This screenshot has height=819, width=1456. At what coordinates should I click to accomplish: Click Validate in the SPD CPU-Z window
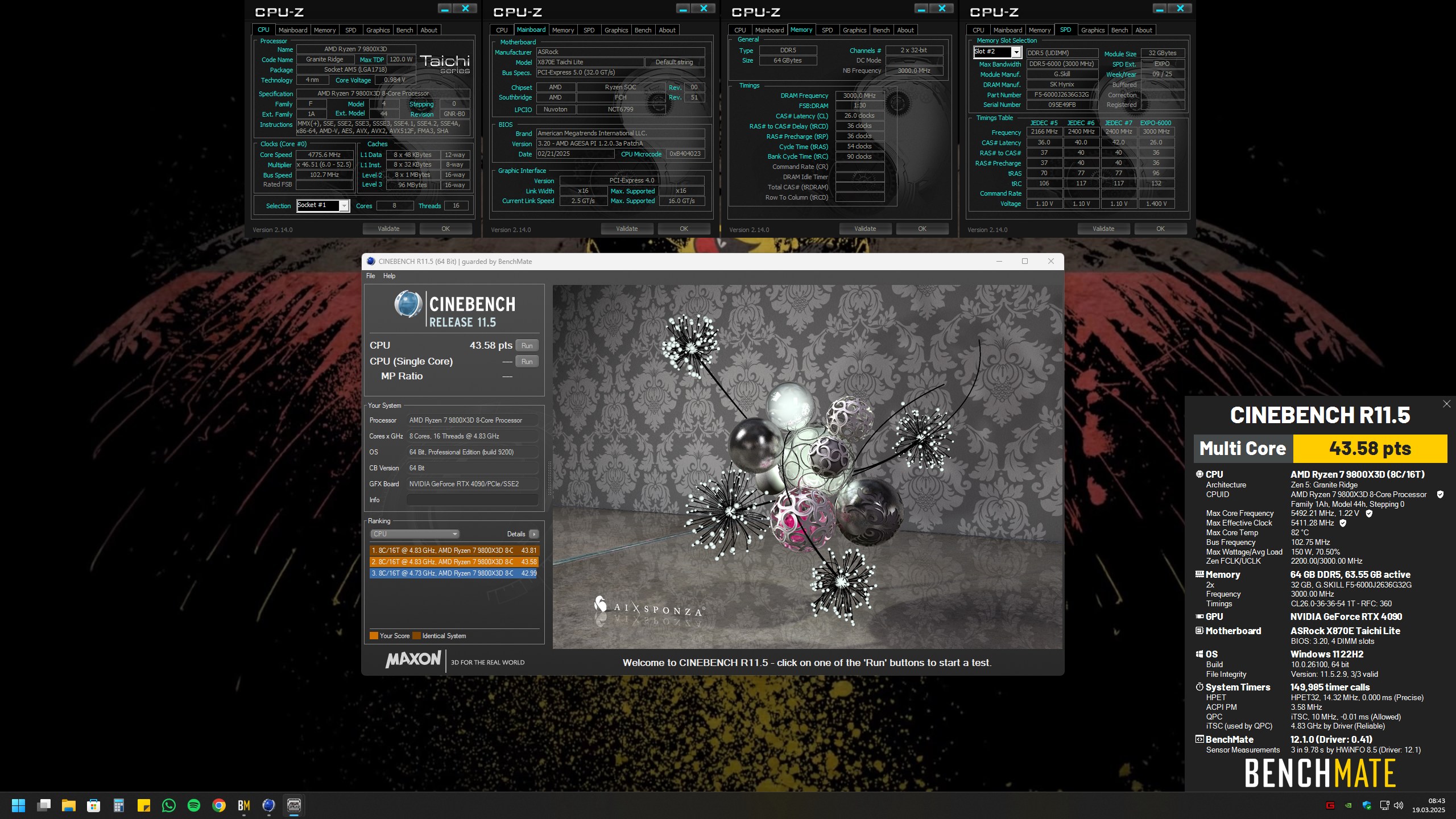1103,229
